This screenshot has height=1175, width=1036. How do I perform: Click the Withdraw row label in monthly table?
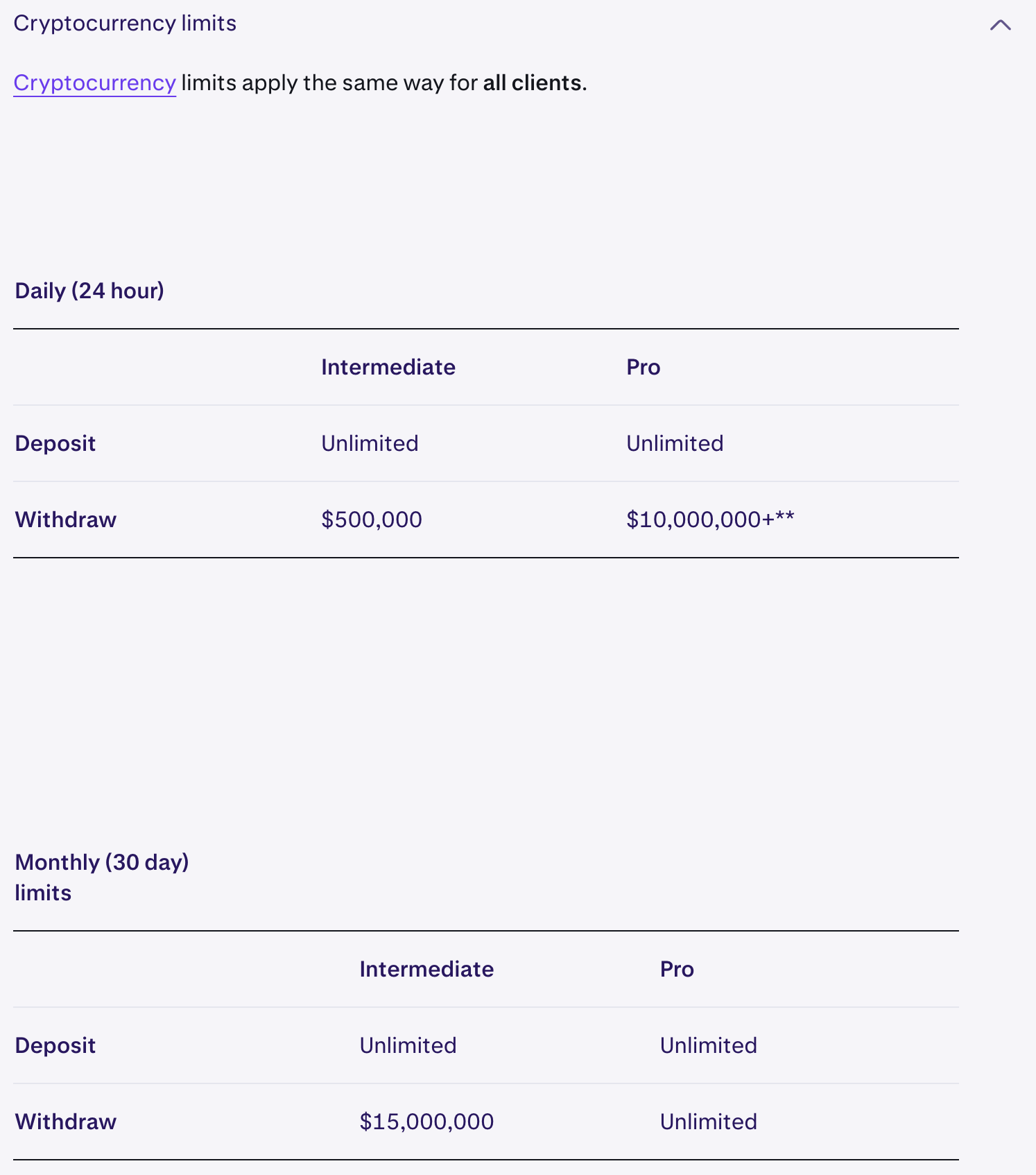click(66, 1122)
